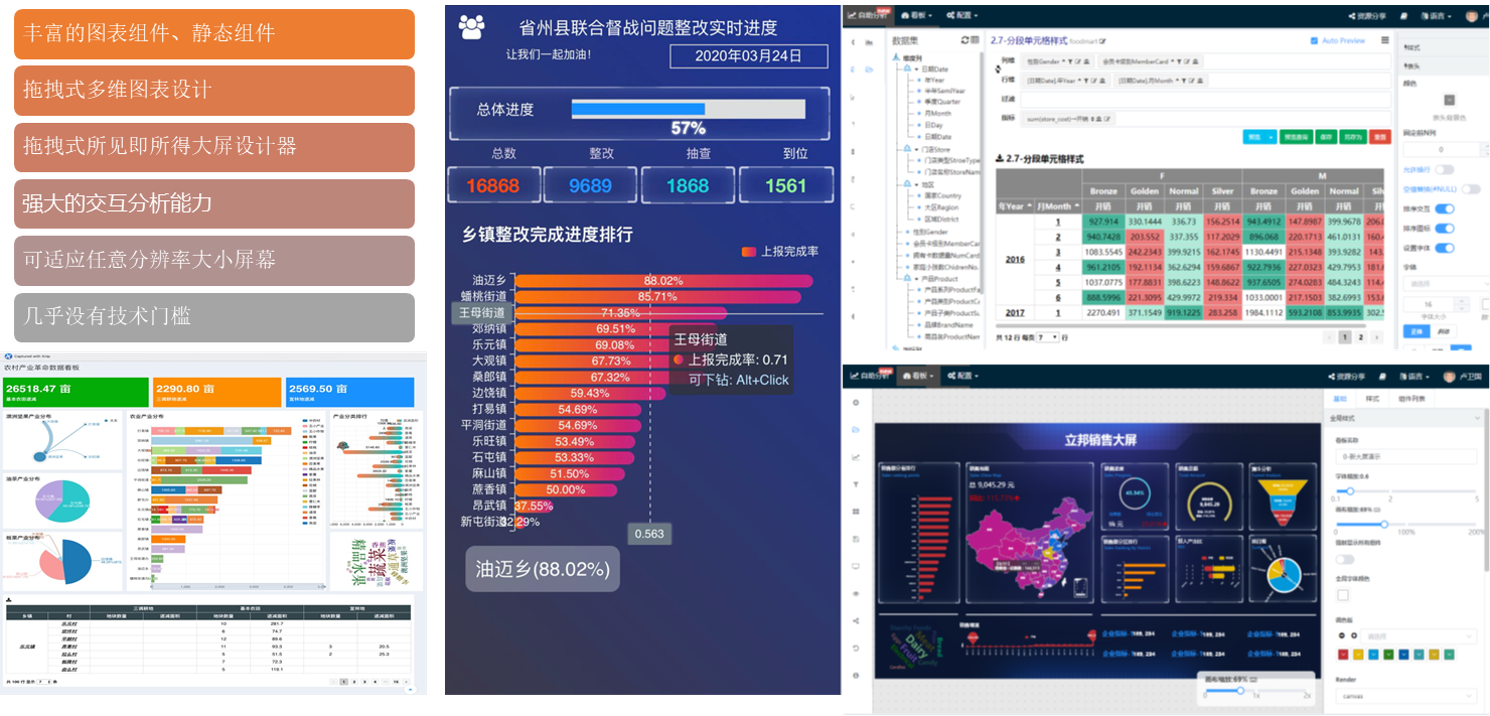Switch to the 样式 tab in designer panel
The width and height of the screenshot is (1490, 716).
coord(1372,399)
